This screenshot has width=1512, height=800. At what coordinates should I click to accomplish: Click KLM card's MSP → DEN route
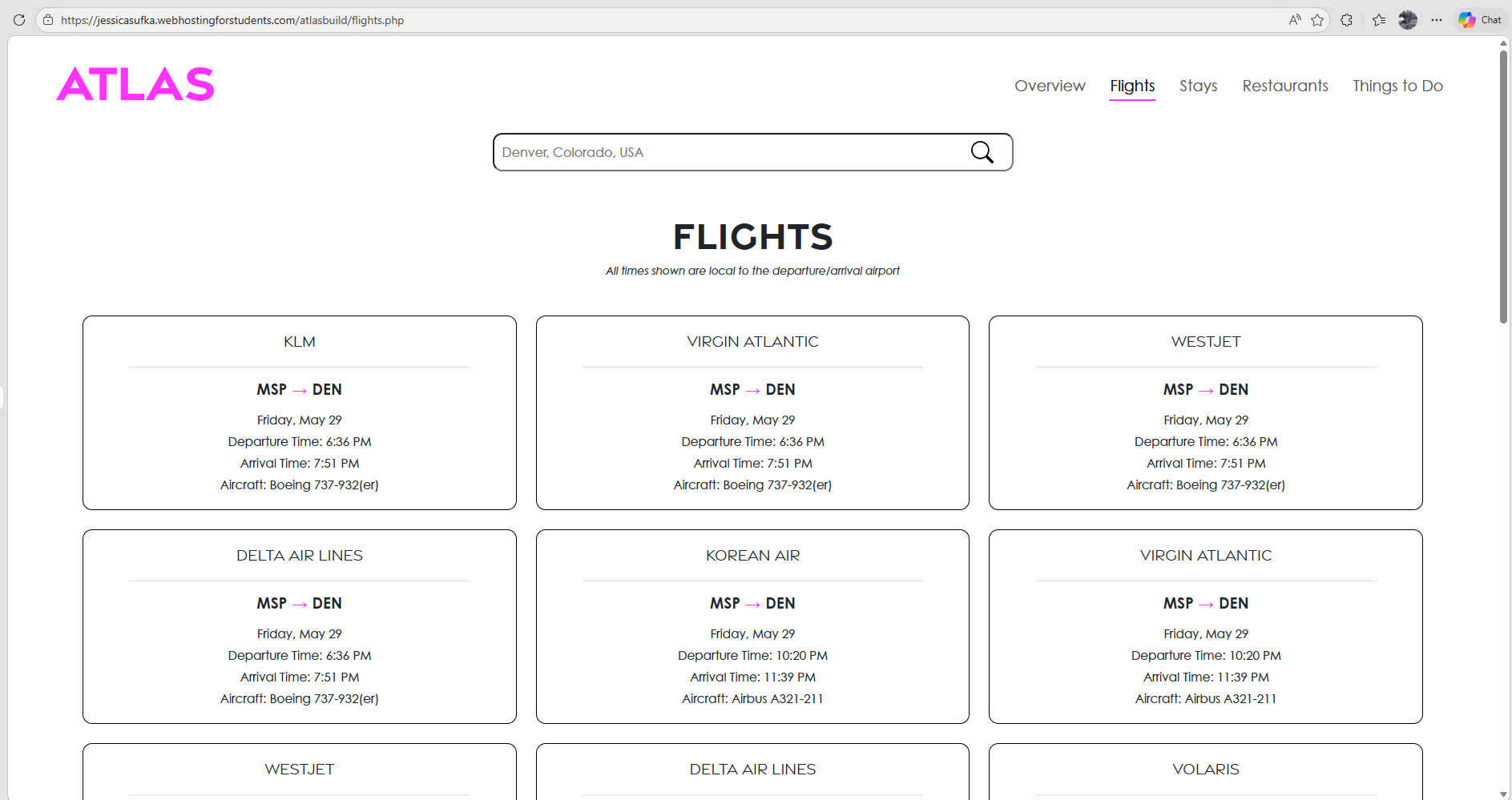pos(300,390)
